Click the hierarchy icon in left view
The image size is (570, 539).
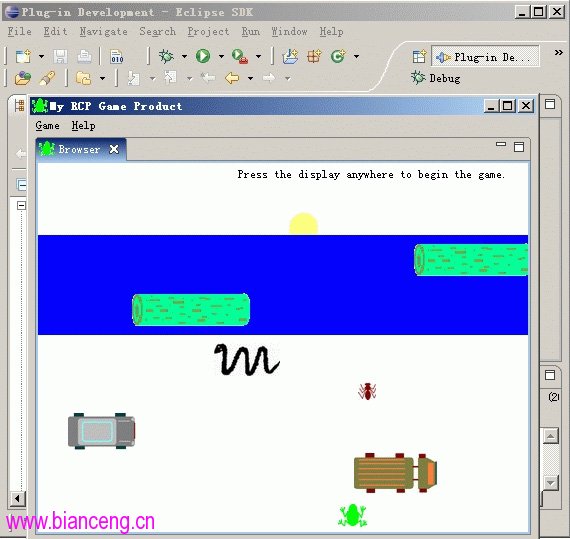click(x=19, y=106)
